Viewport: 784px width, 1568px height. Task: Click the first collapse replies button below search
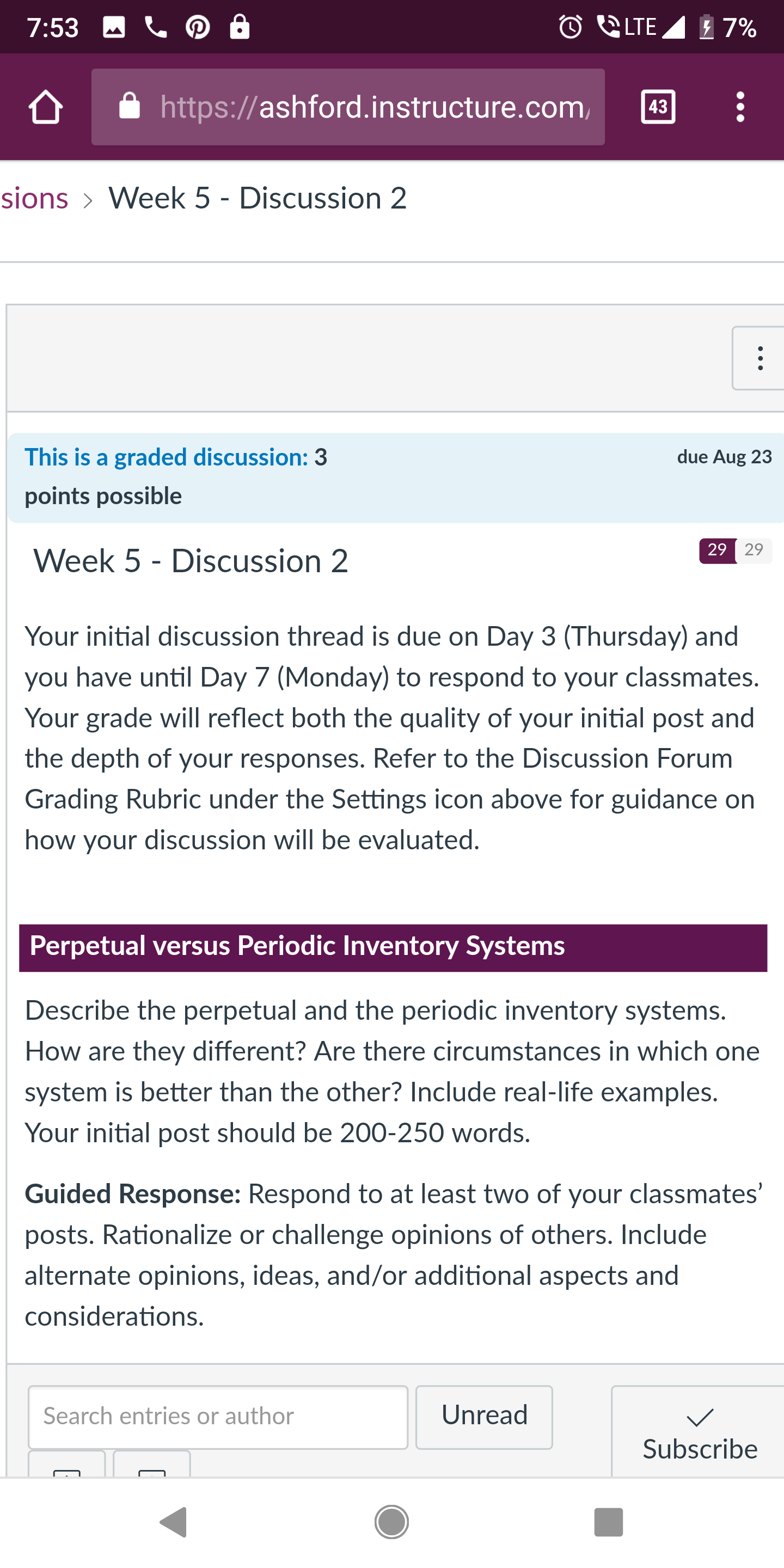[67, 1465]
